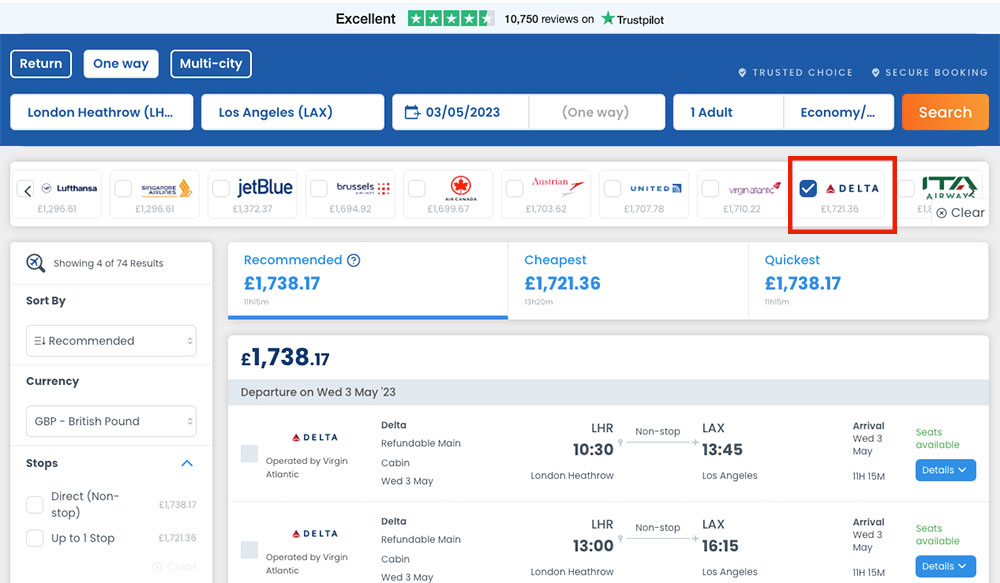Click Delta logo on 13:00 flight
The width and height of the screenshot is (1000, 583).
coord(315,533)
